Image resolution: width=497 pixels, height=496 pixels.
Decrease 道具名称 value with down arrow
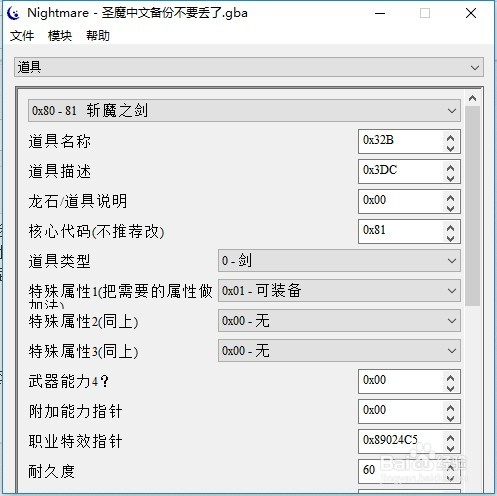[x=450, y=148]
